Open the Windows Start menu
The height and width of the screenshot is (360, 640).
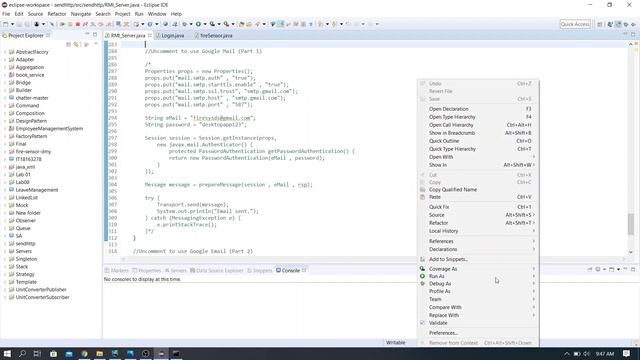(7, 353)
